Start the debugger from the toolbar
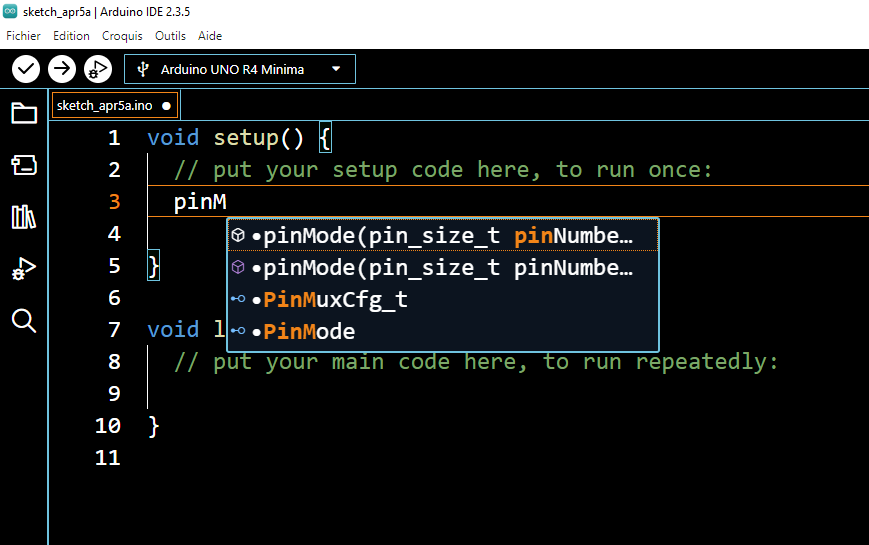869x545 pixels. [x=98, y=69]
